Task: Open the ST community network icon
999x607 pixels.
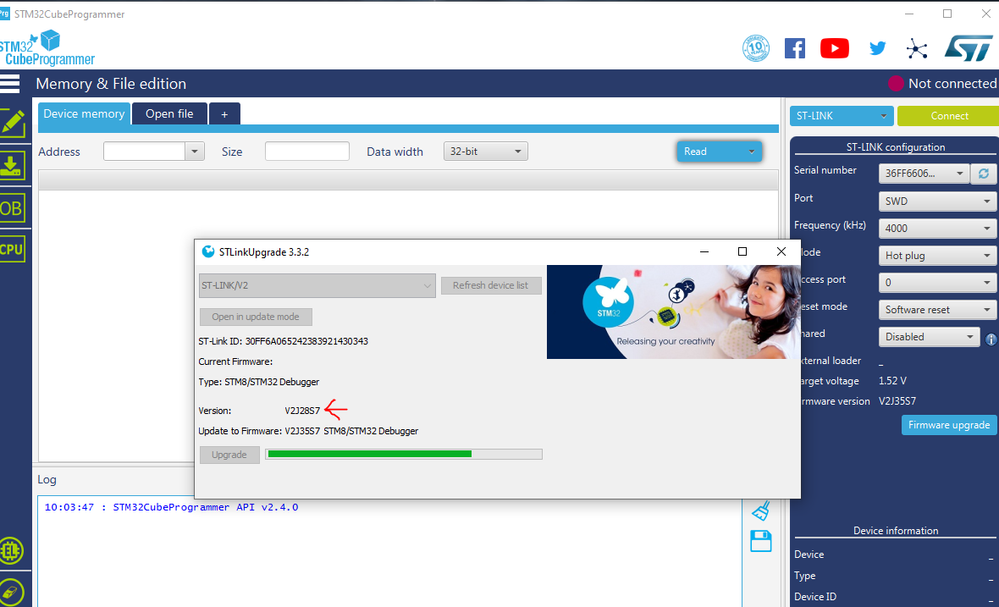Action: coord(916,48)
